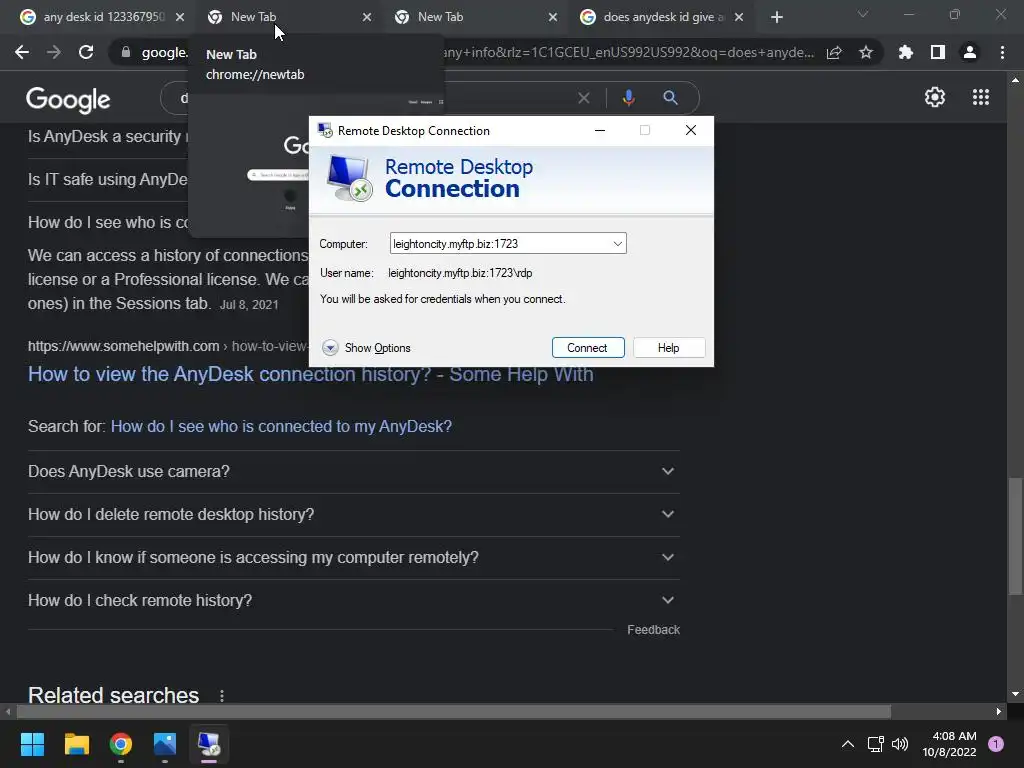1024x768 pixels.
Task: Click the padlock site info icon
Action: [126, 52]
